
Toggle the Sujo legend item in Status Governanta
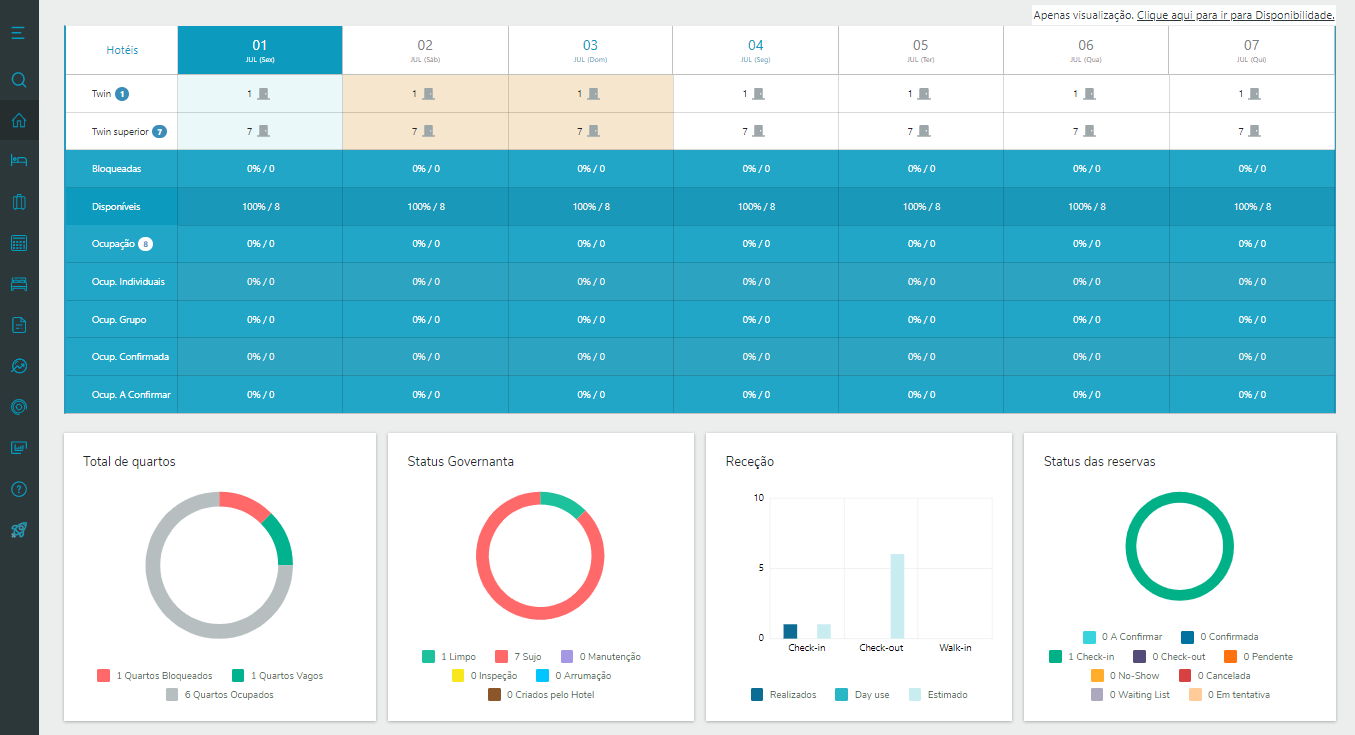[518, 657]
